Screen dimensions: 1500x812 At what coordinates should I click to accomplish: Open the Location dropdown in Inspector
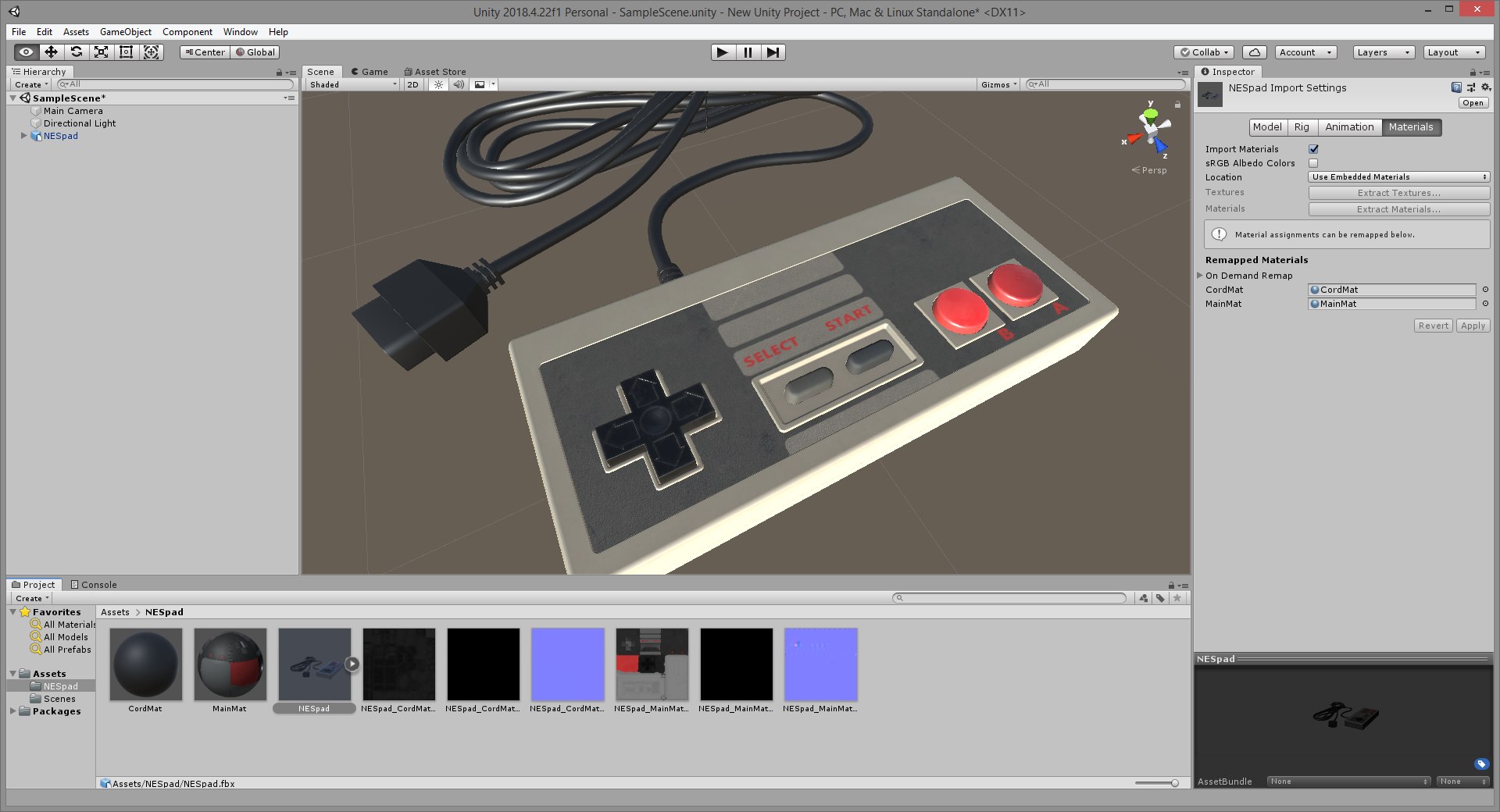1398,177
